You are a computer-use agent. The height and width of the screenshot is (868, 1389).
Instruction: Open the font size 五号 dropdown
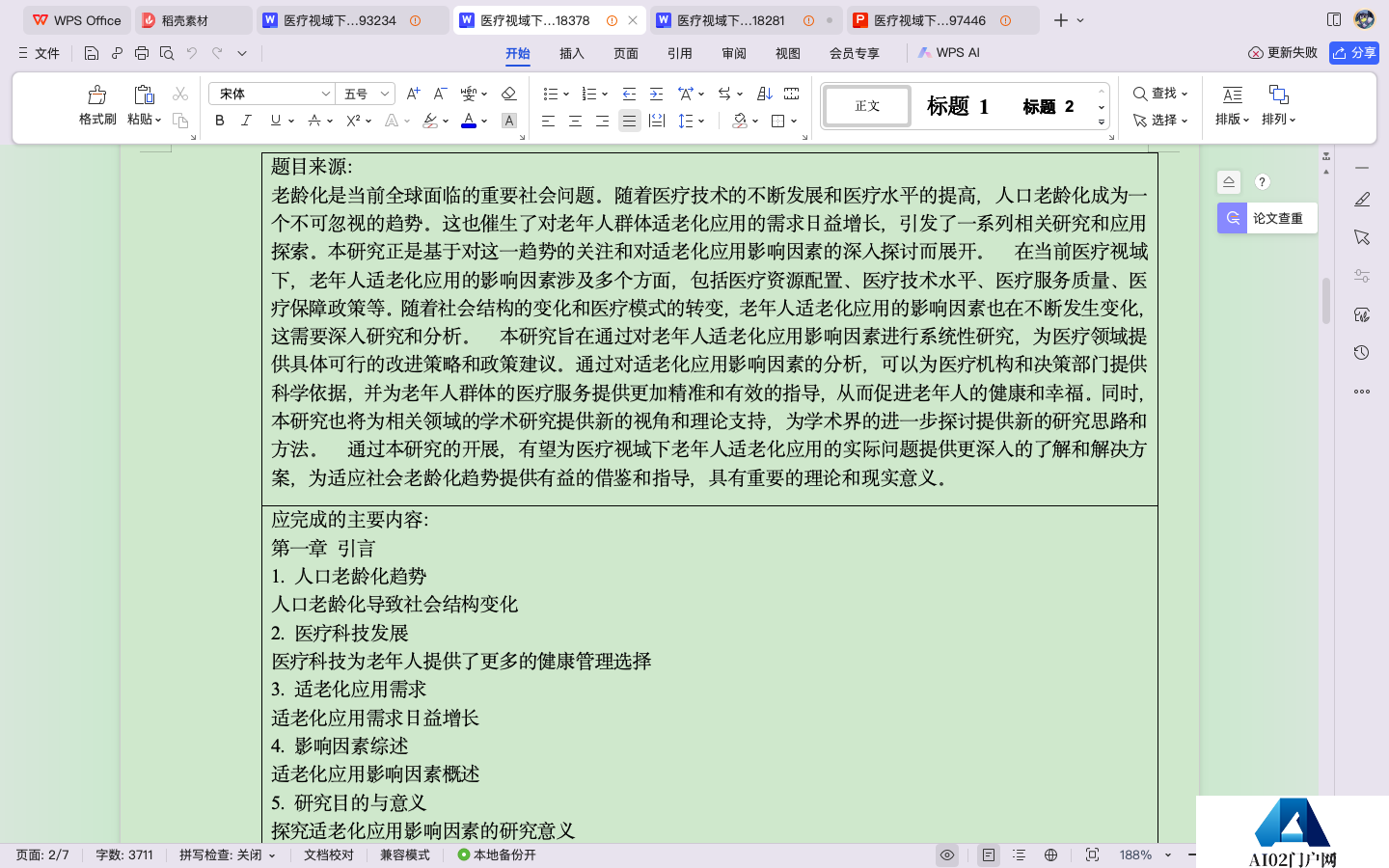385,94
